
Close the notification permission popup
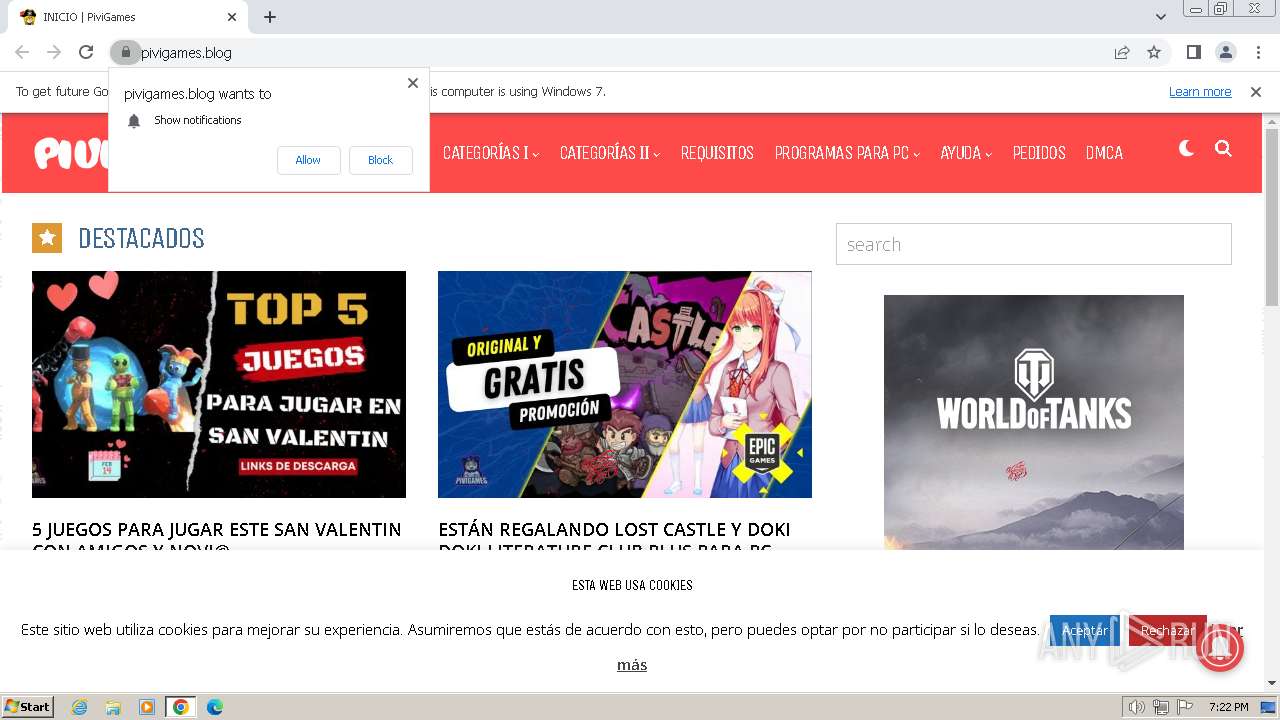[x=412, y=83]
